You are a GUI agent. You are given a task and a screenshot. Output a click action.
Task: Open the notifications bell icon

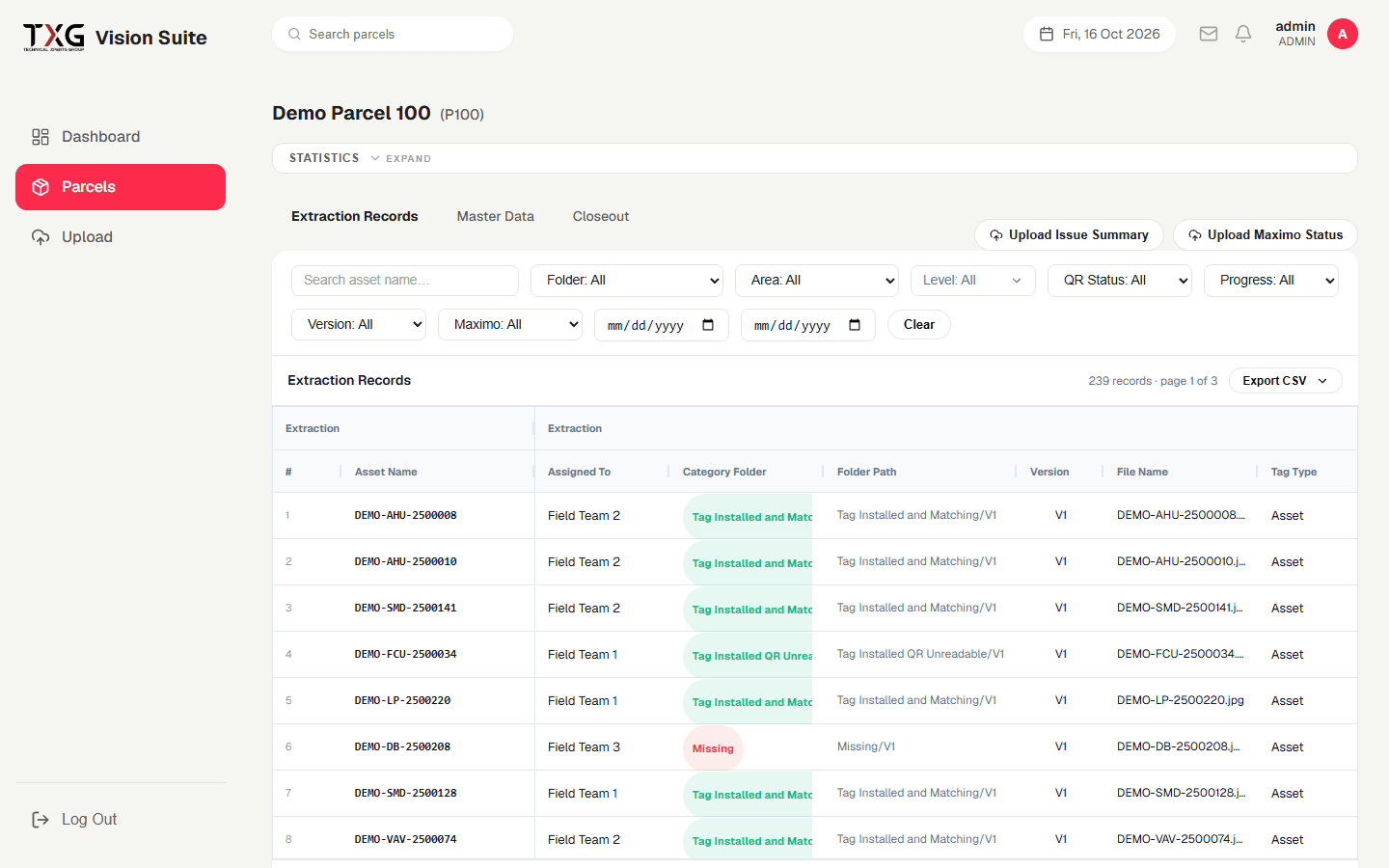point(1243,34)
